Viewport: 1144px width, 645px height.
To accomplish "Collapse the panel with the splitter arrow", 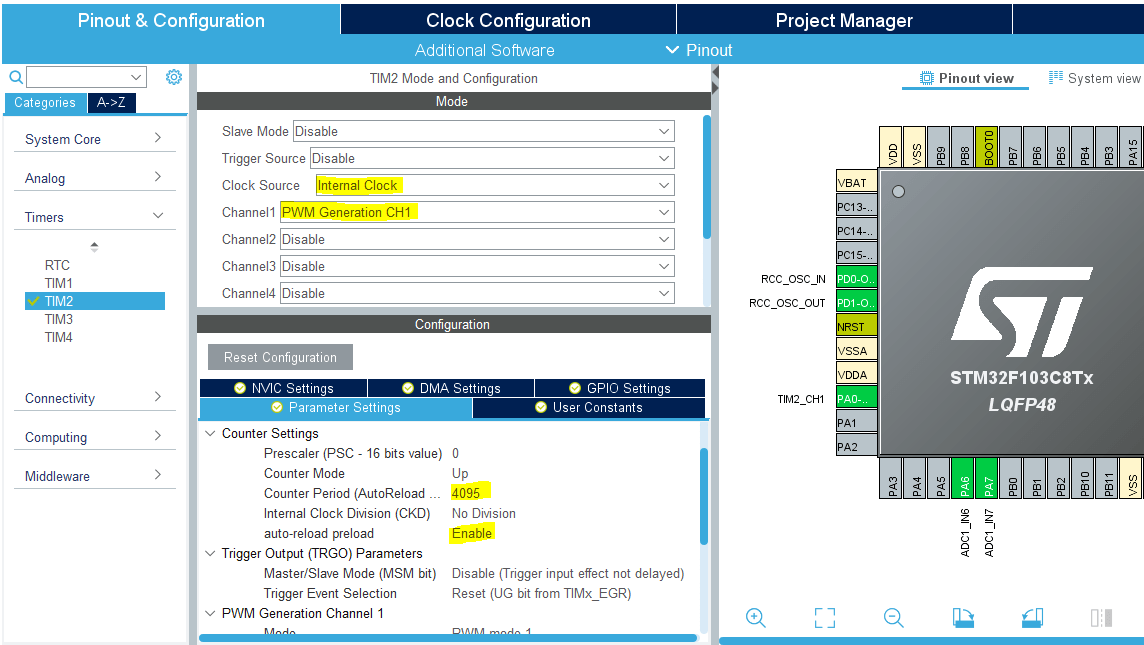I will 715,72.
